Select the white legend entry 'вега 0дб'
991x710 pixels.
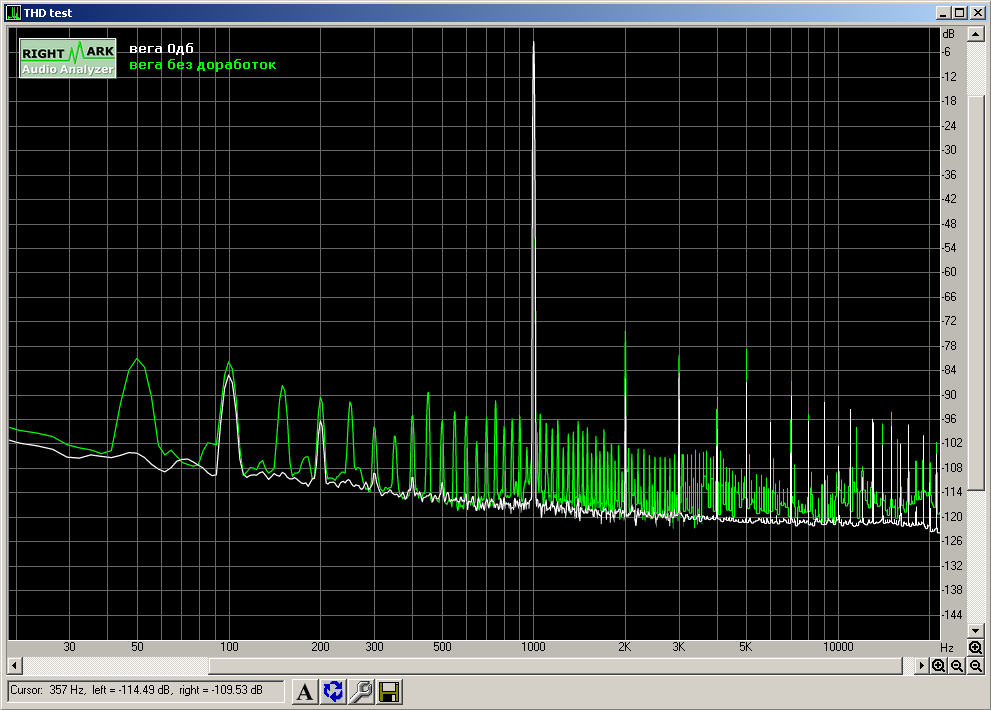(x=161, y=49)
